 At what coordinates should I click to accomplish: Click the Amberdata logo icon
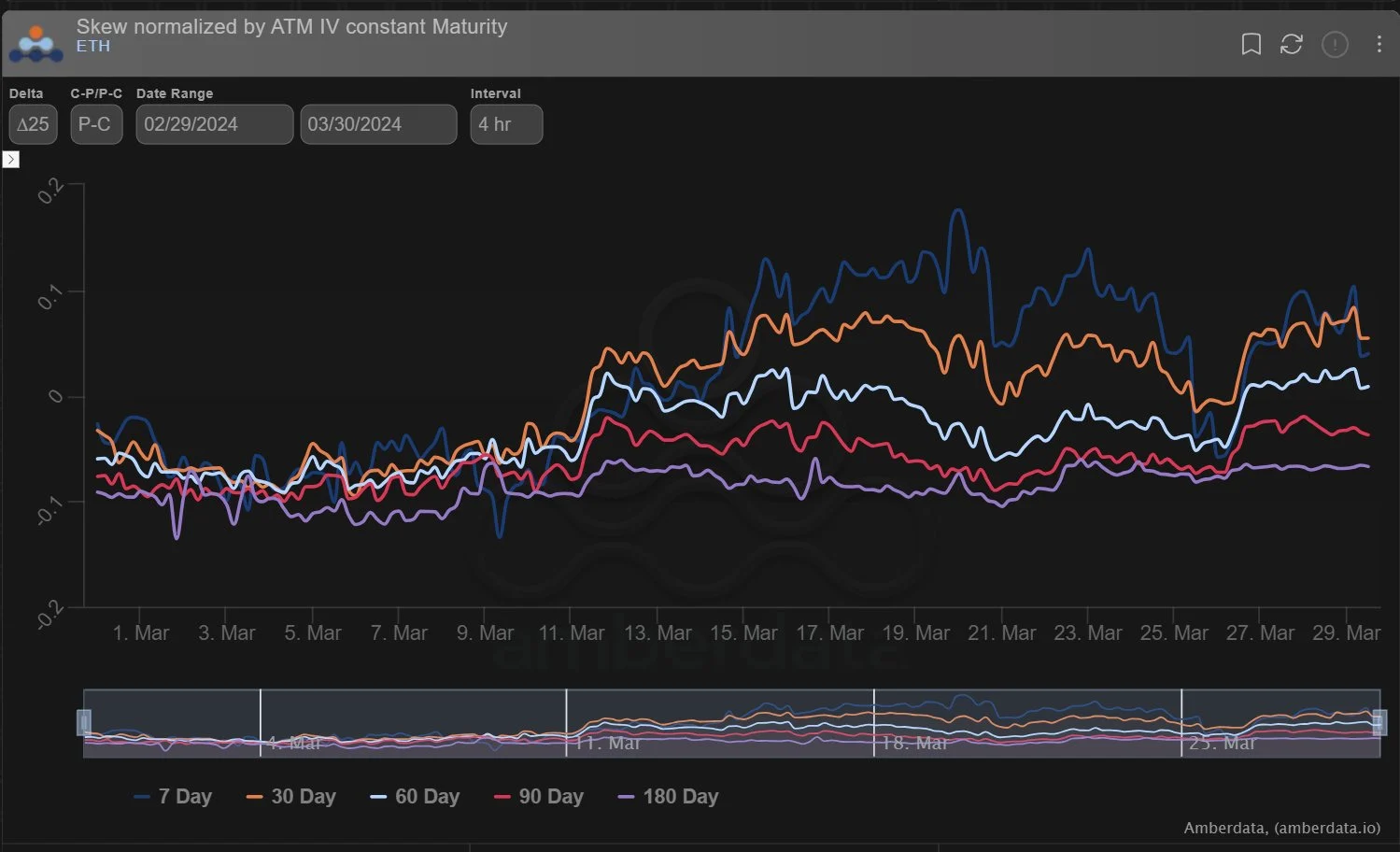pos(36,44)
